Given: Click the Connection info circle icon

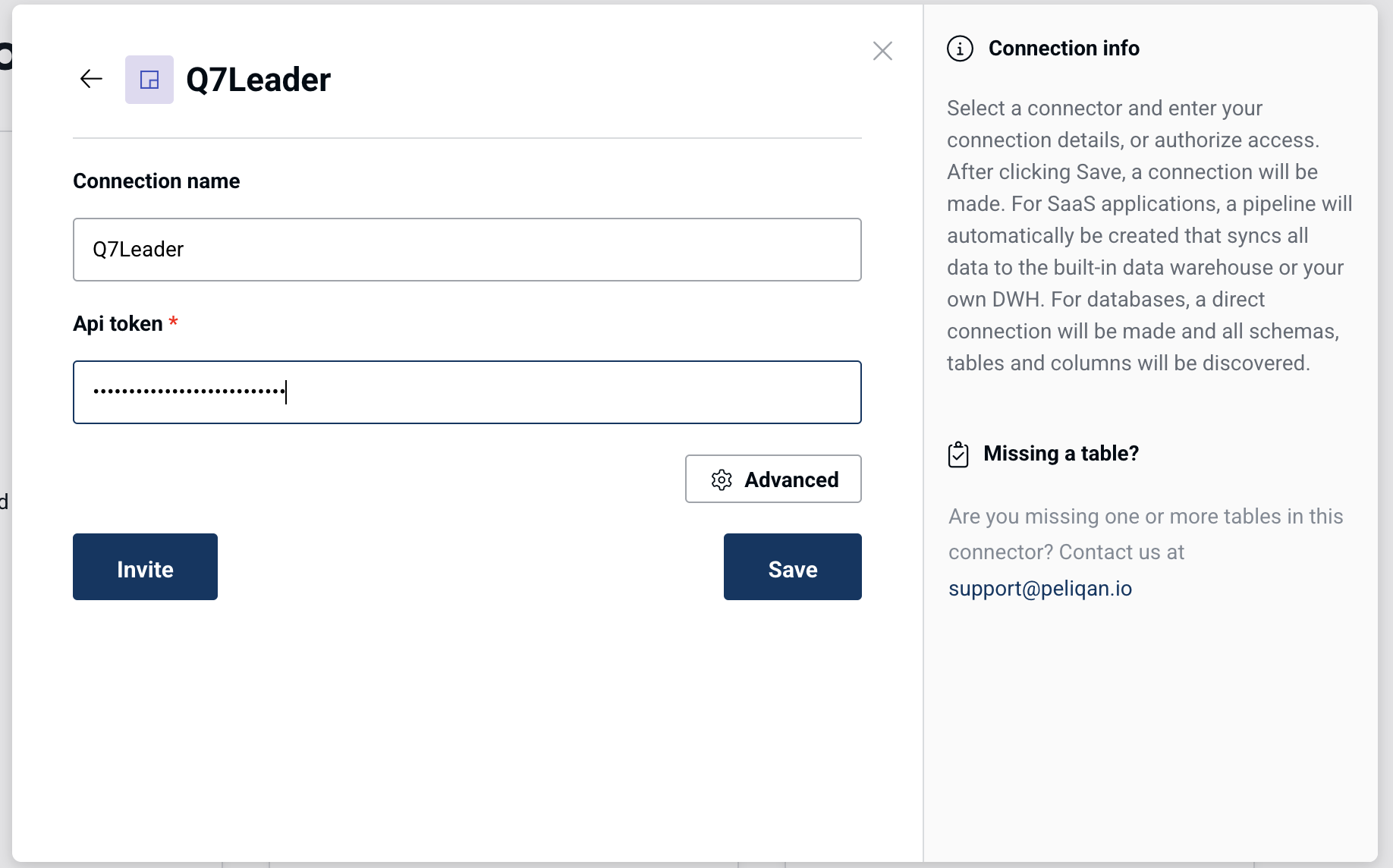Looking at the screenshot, I should point(960,49).
